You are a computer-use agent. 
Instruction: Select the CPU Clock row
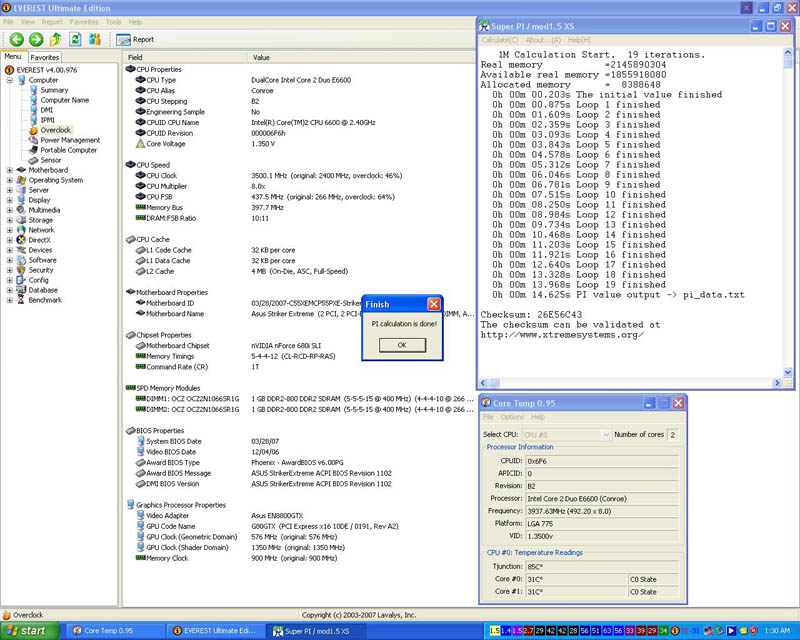coord(300,176)
